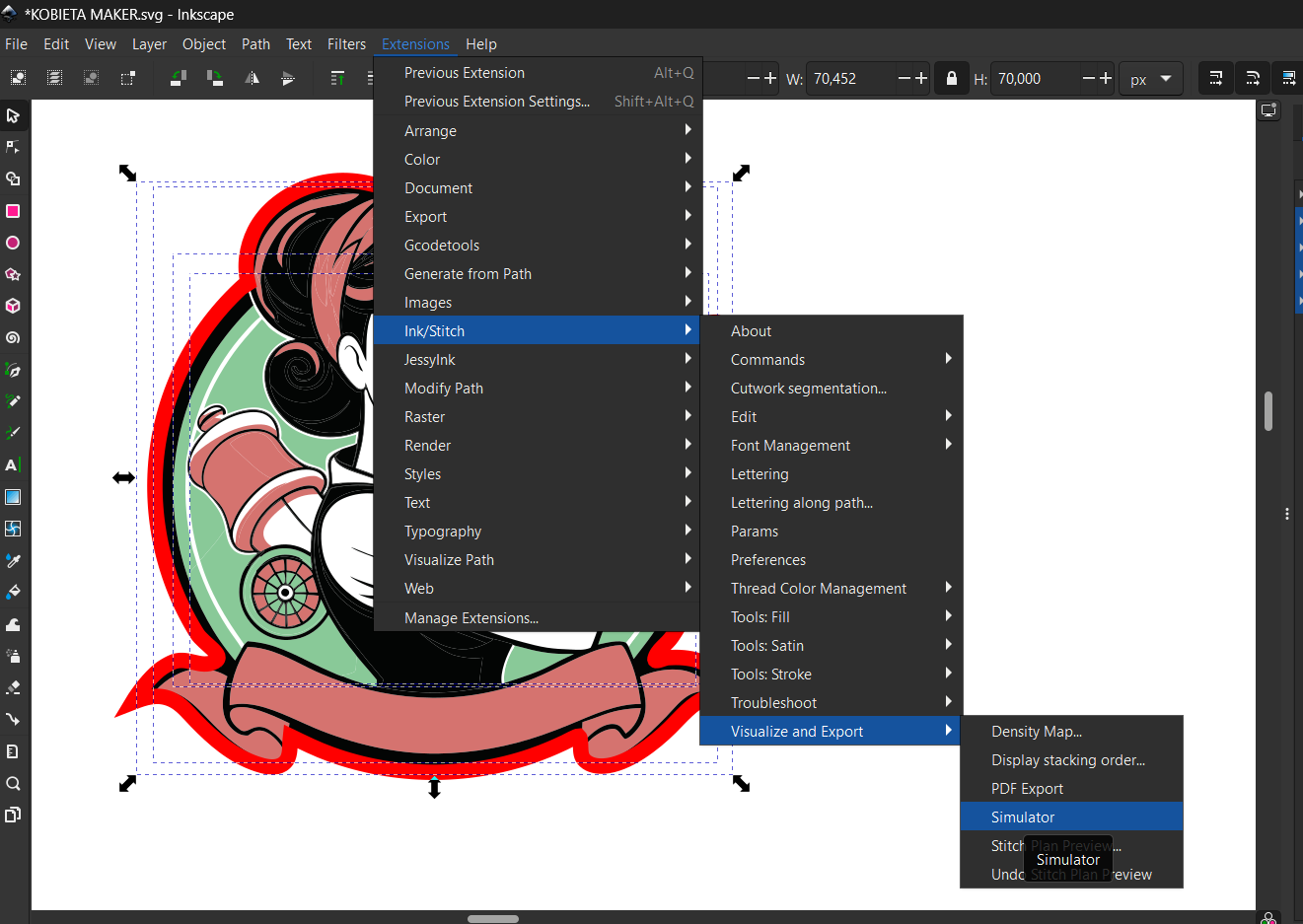Select the Tweak tool
This screenshot has width=1303, height=924.
(13, 624)
